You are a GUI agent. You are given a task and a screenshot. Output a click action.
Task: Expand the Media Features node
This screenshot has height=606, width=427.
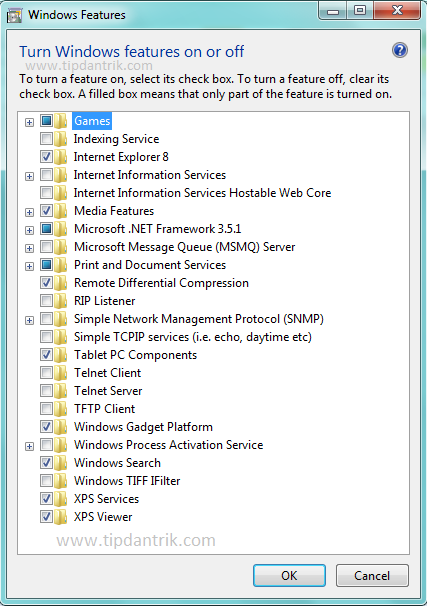[x=29, y=213]
